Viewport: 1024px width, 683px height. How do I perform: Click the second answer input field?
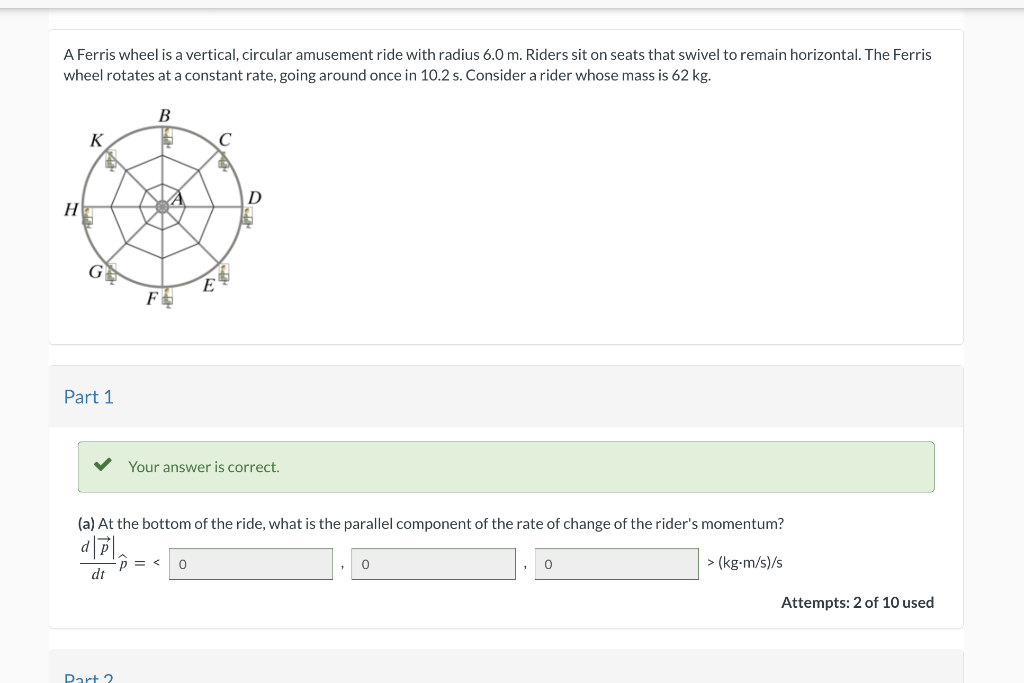(x=433, y=563)
